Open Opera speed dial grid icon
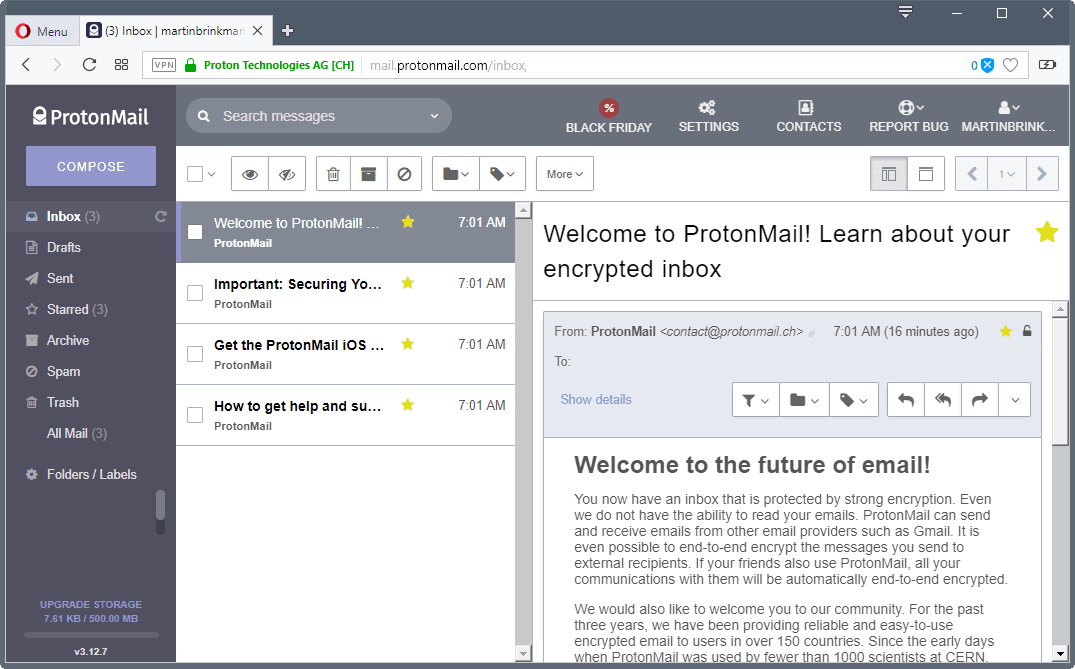This screenshot has width=1075, height=669. [x=121, y=65]
